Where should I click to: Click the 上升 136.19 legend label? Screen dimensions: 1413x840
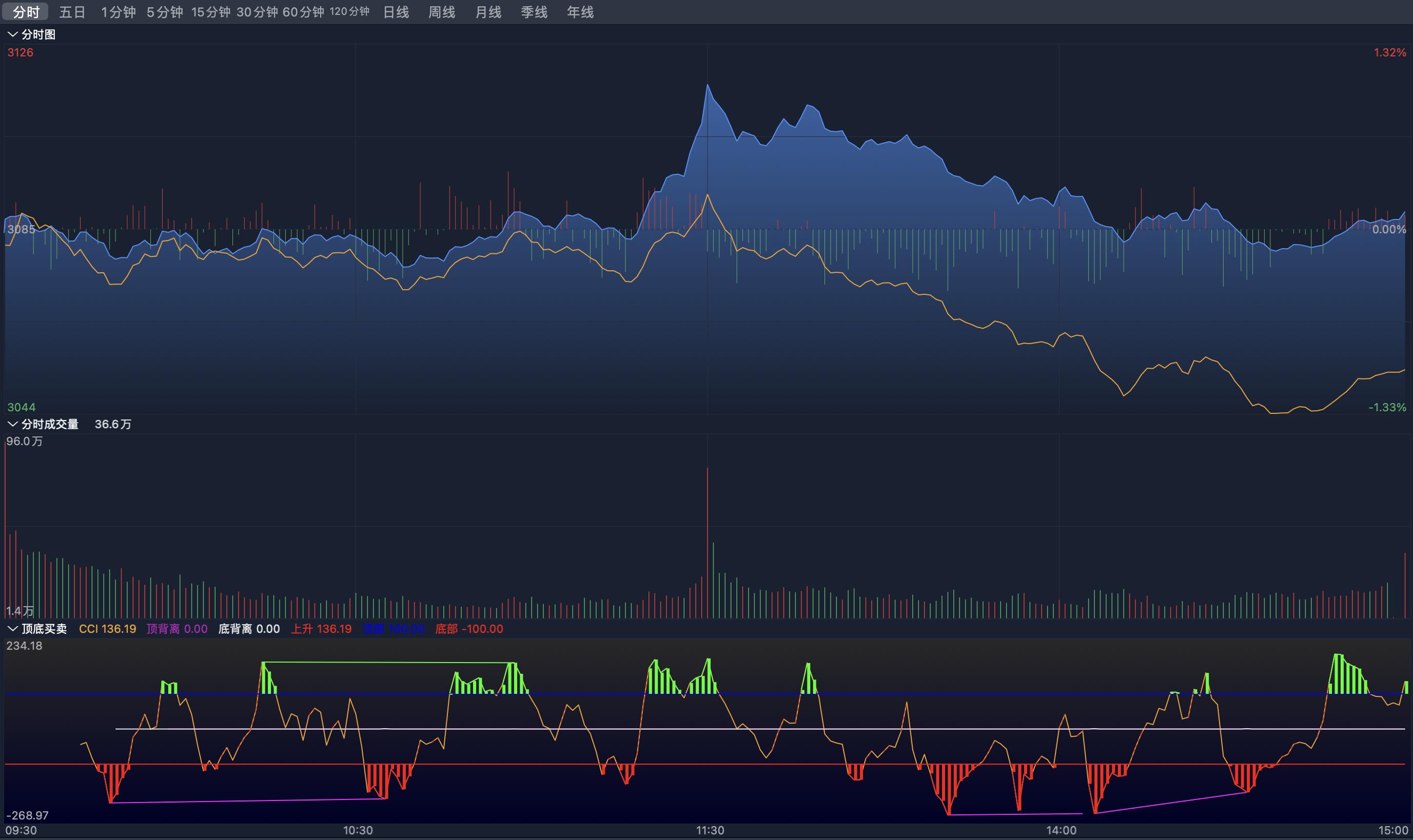(321, 629)
